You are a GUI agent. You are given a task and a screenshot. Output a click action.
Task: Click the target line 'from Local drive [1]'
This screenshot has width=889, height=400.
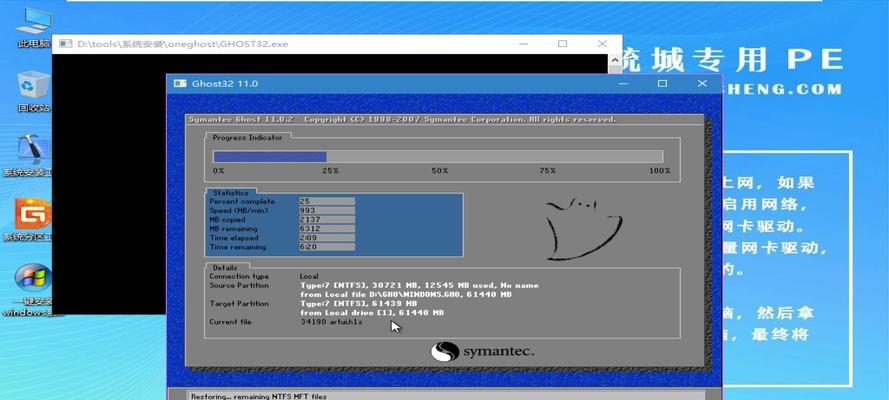pos(372,313)
